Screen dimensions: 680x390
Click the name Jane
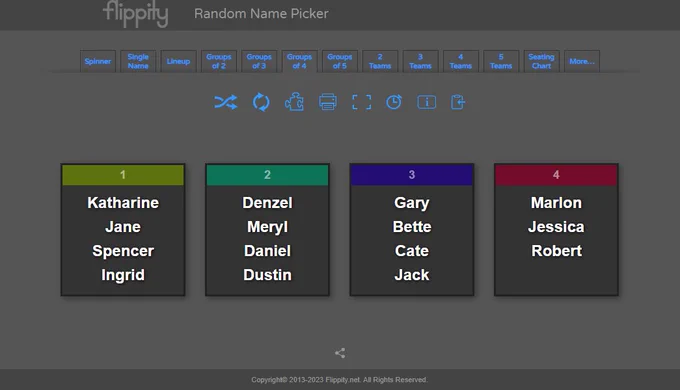coord(123,227)
